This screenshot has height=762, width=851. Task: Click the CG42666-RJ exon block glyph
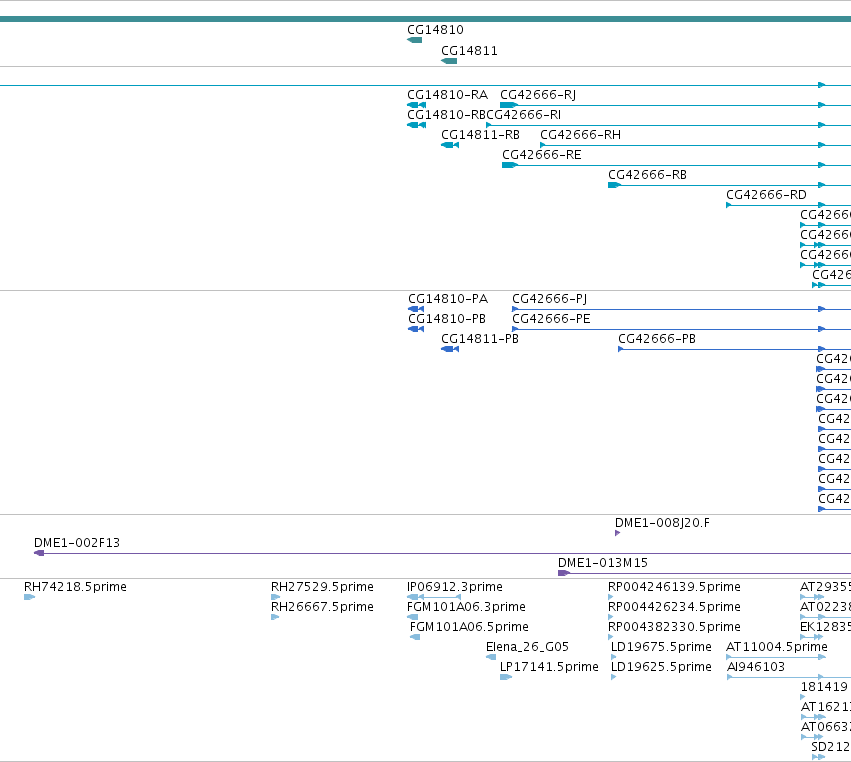(508, 105)
